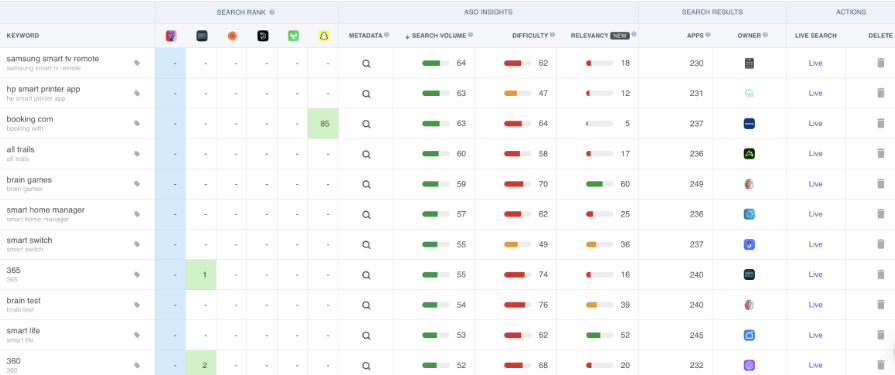Open metadata search for samsung smart tv remote
Image resolution: width=895 pixels, height=375 pixels.
click(x=366, y=63)
